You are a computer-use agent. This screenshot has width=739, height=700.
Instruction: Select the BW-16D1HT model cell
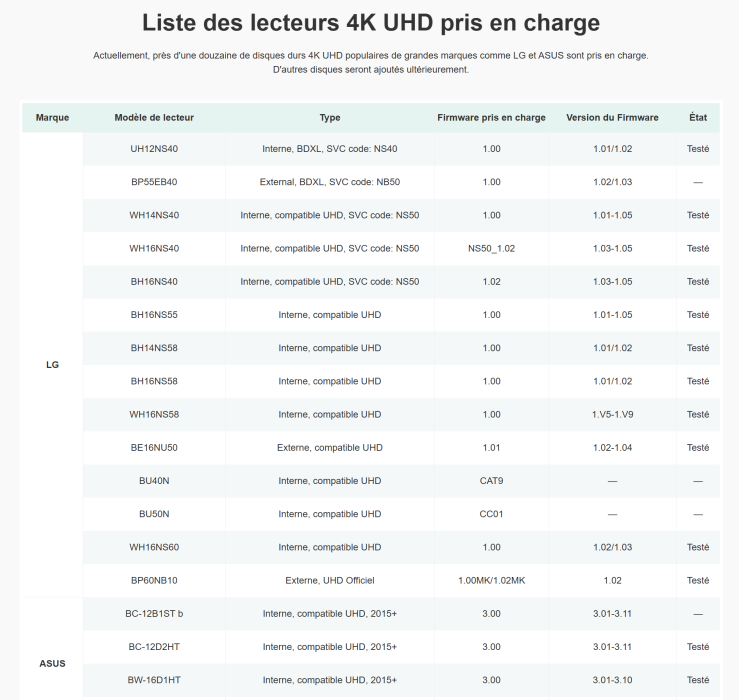(154, 680)
